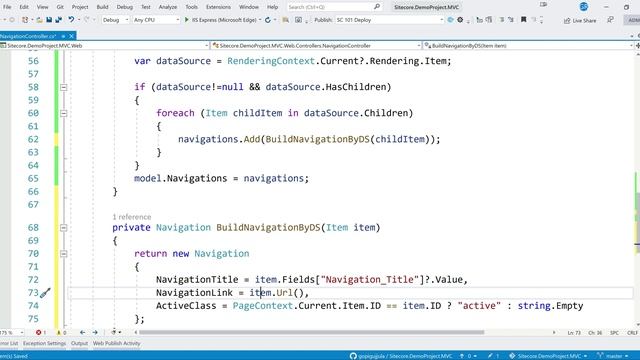Click the user account avatar
This screenshot has height=360, width=640.
coord(584,7)
